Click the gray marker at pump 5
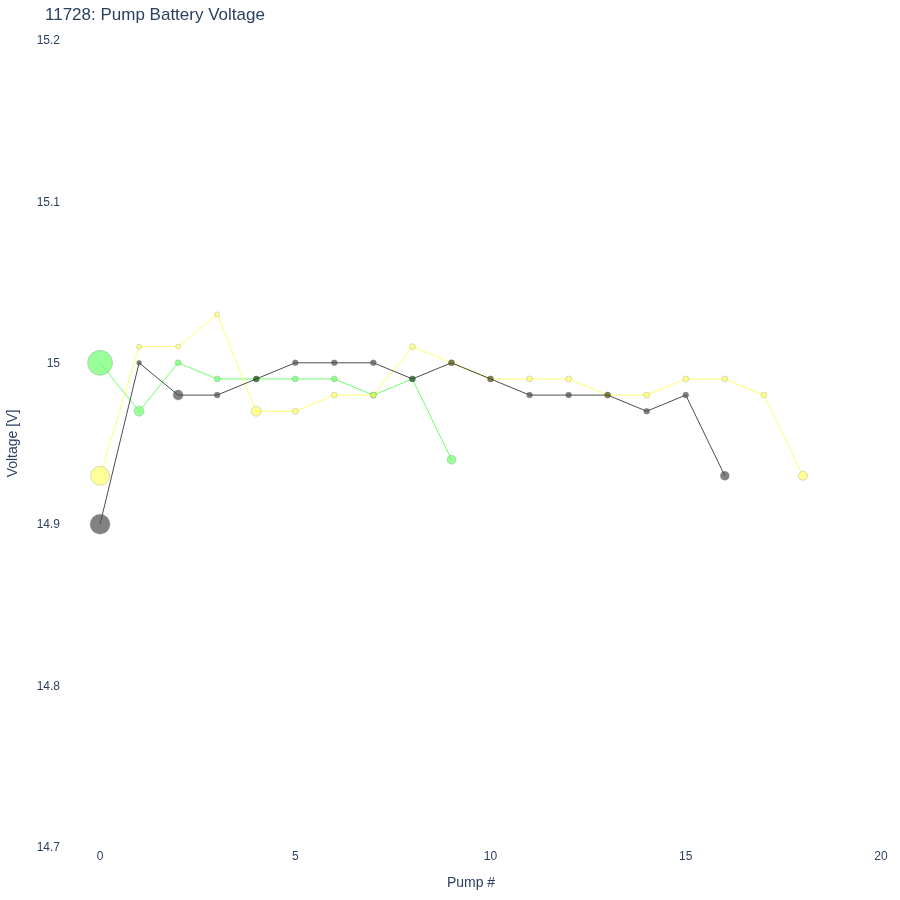Screen dimensions: 900x900 [295, 363]
